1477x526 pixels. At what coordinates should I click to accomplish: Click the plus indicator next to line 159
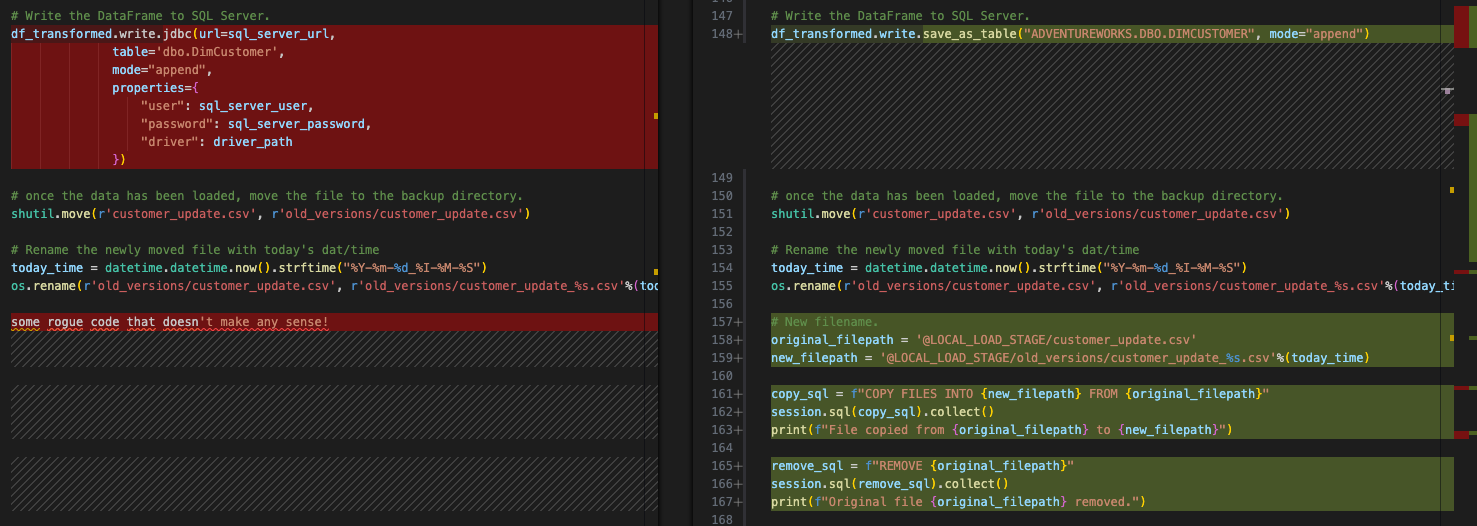pos(739,358)
